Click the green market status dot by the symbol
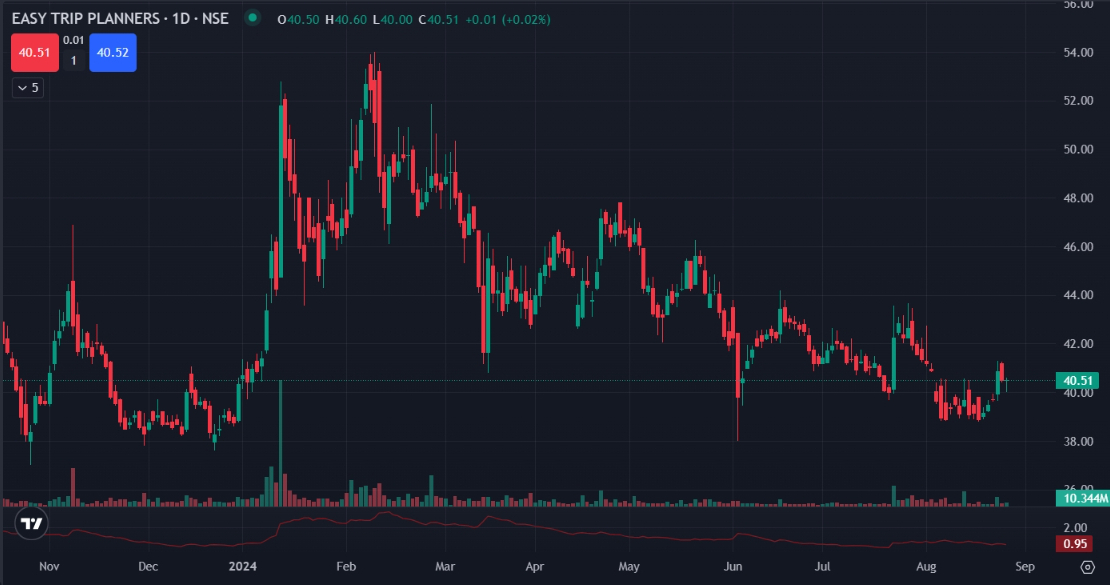Screen dimensions: 1110x585 (252, 18)
